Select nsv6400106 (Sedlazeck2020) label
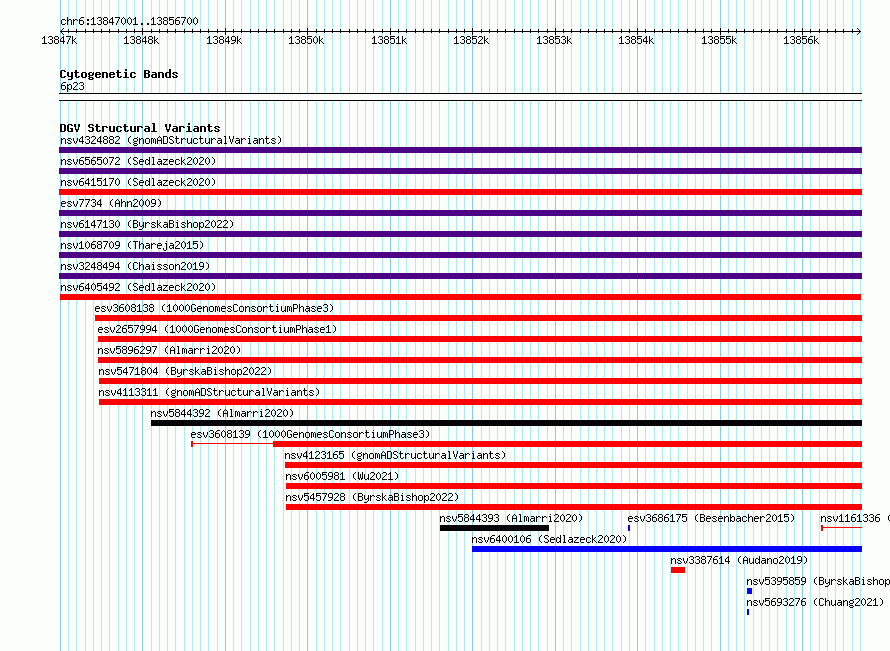 [x=549, y=539]
